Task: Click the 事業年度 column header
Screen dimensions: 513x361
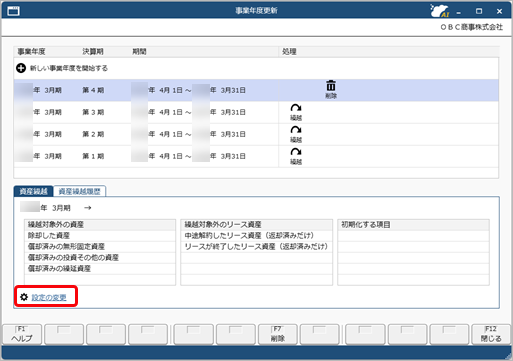Action: click(x=31, y=52)
